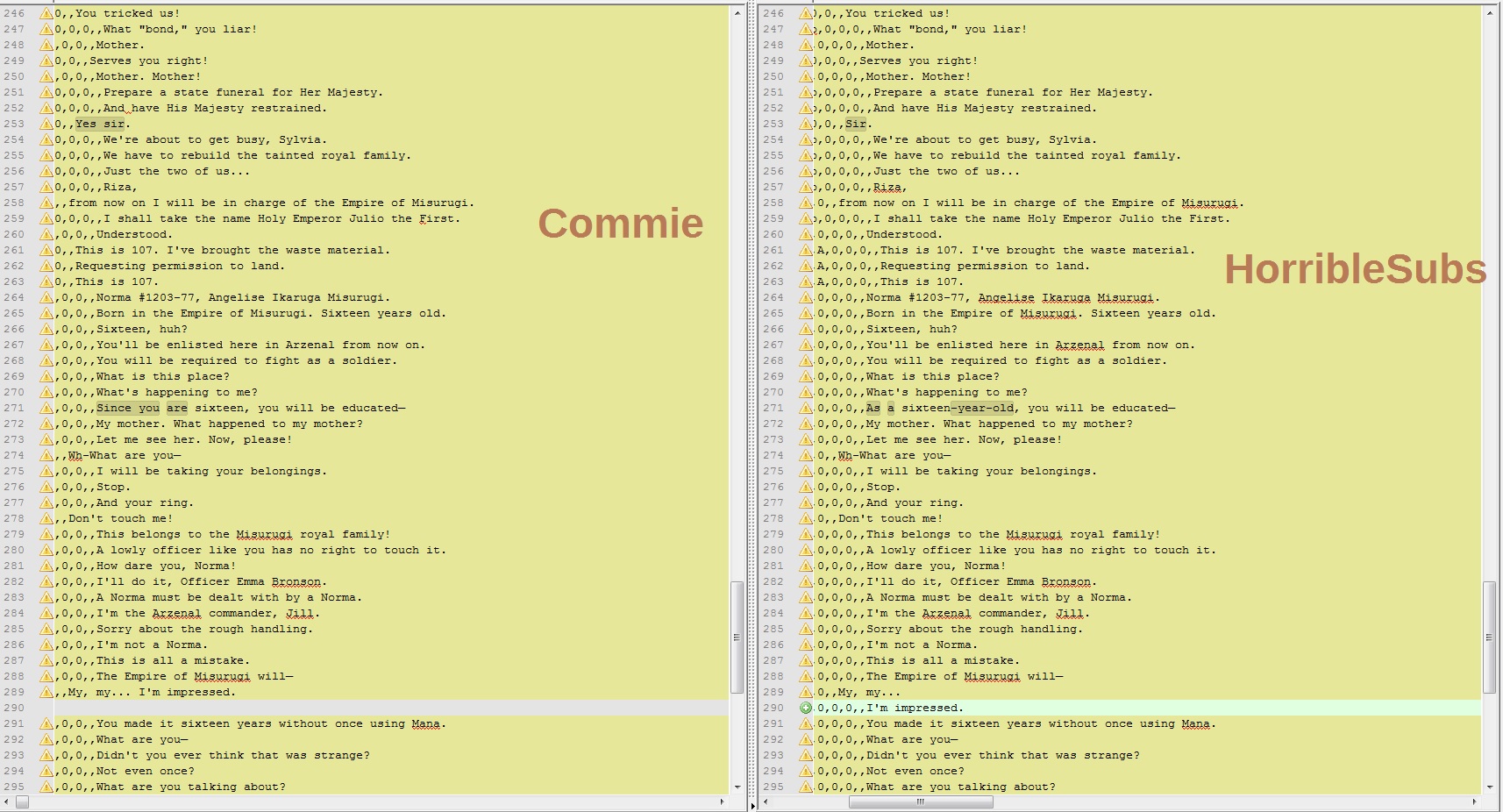The height and width of the screenshot is (812, 1503).
Task: Click the right pane vertical scrollbar thumb
Action: 1489,637
